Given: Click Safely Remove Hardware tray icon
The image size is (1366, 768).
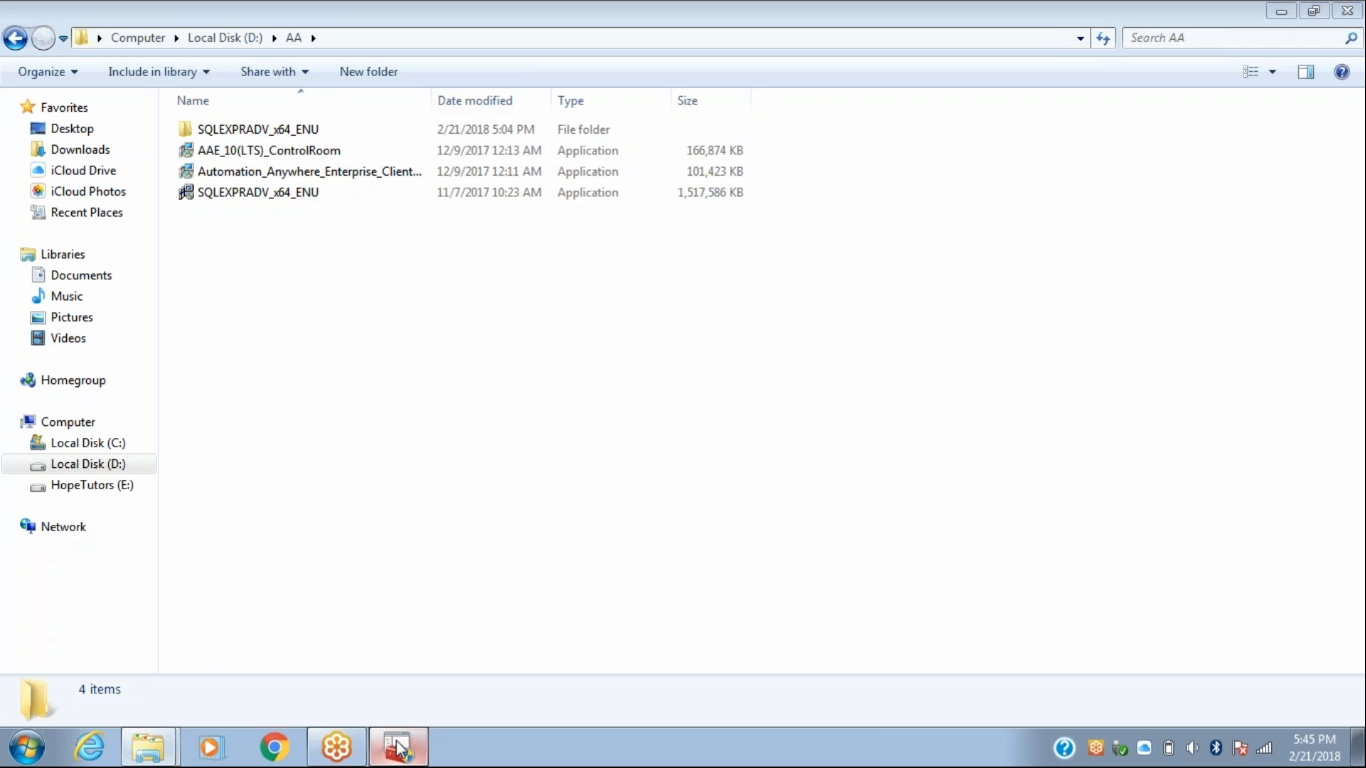Looking at the screenshot, I should point(1120,748).
